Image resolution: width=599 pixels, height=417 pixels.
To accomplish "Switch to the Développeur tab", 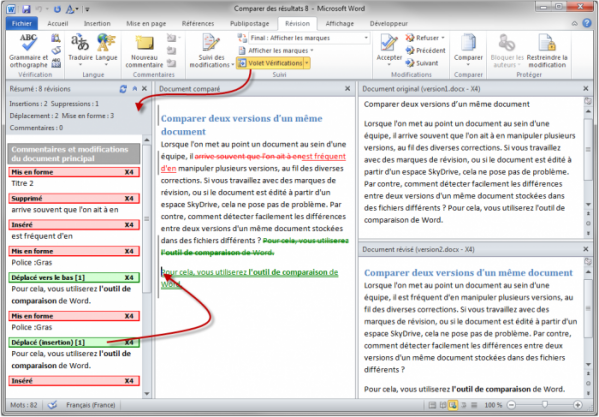I will (x=389, y=24).
